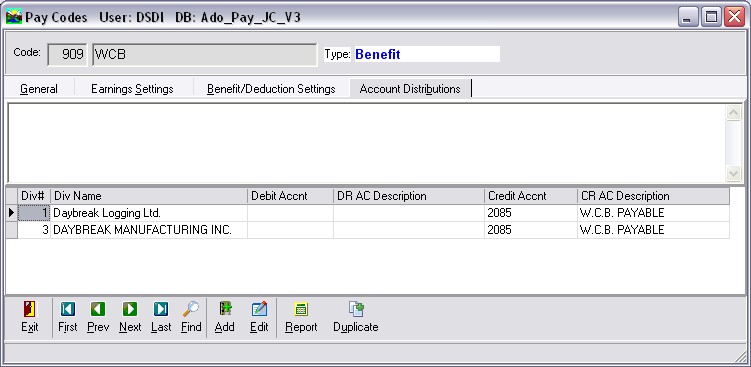Jump to the Last record icon

(x=161, y=309)
